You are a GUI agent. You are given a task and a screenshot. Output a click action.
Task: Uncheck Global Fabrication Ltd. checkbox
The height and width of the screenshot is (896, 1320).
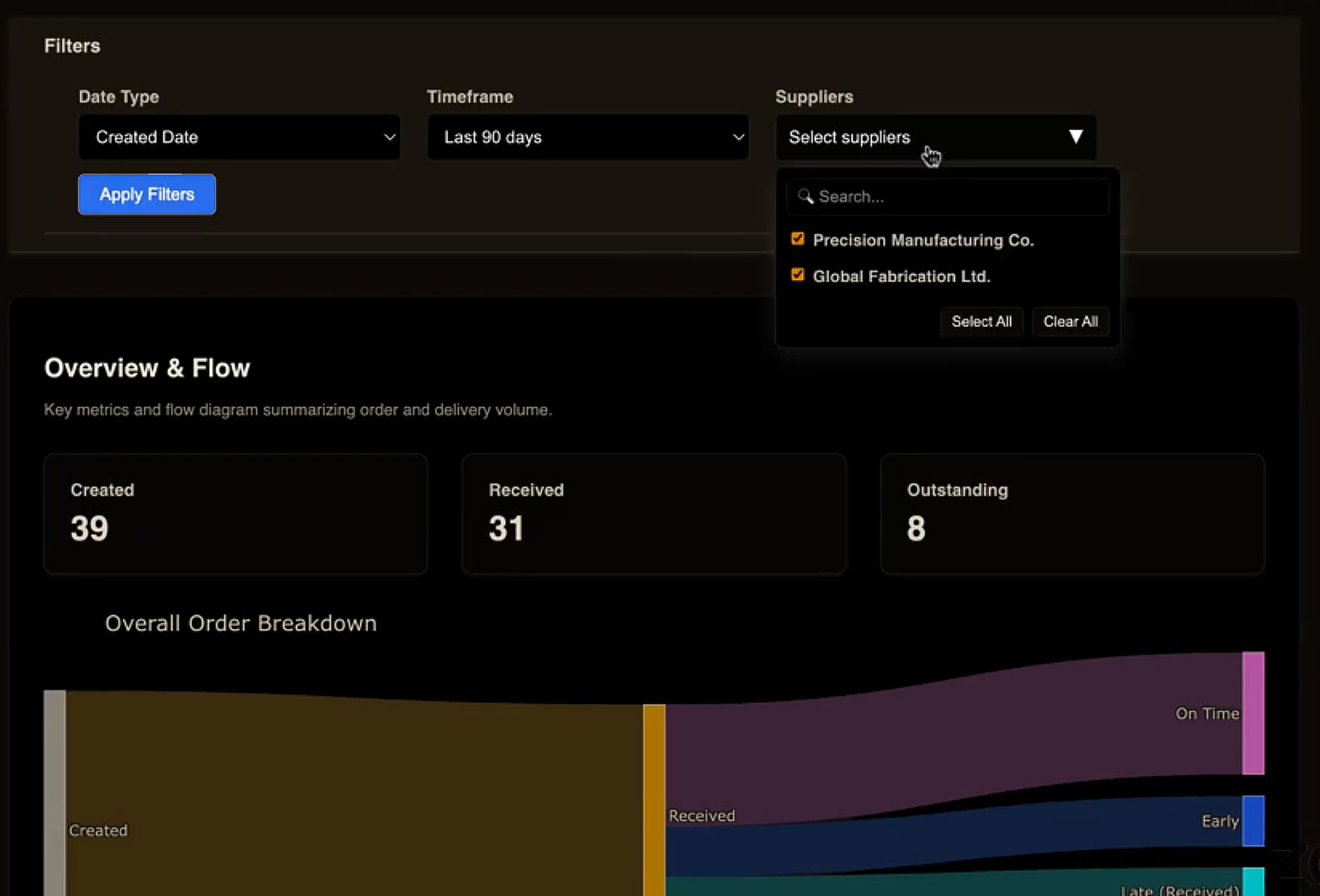(x=797, y=275)
